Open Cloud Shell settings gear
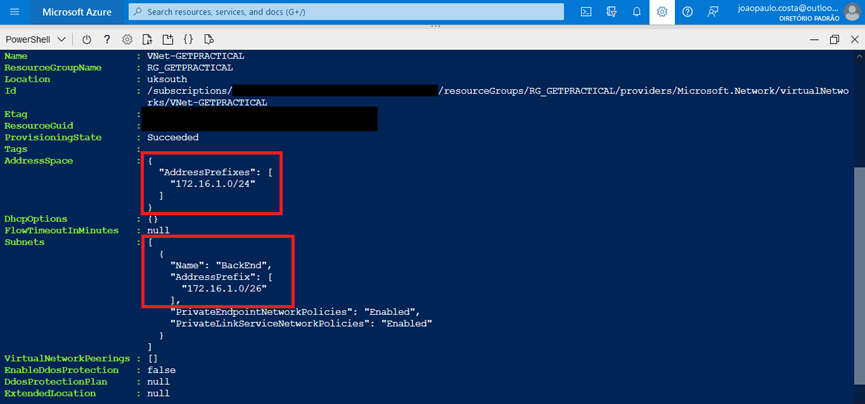This screenshot has height=404, width=865. tap(127, 40)
